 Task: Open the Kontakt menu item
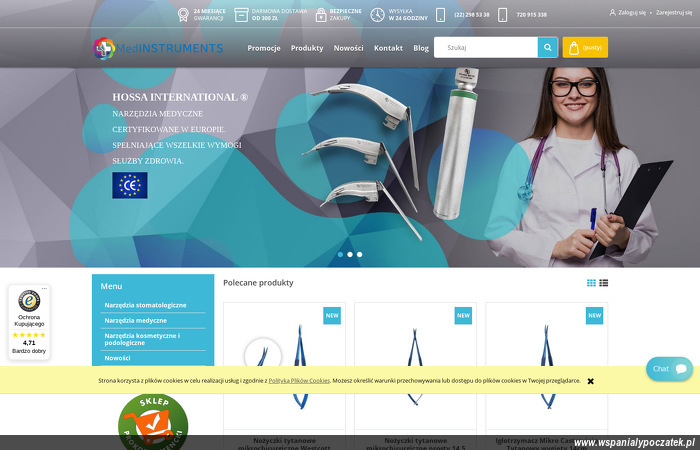(x=388, y=48)
